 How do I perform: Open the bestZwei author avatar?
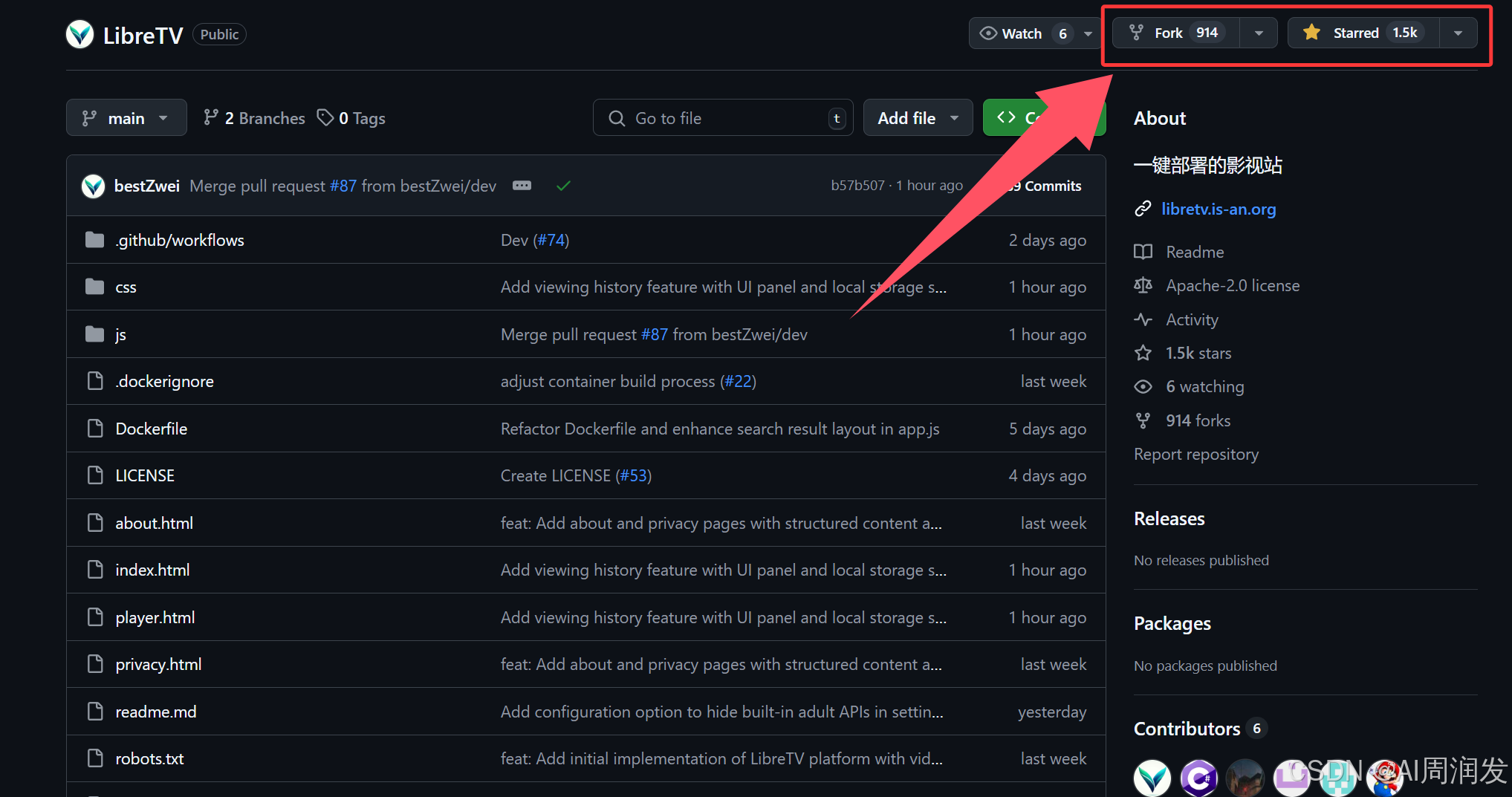93,186
